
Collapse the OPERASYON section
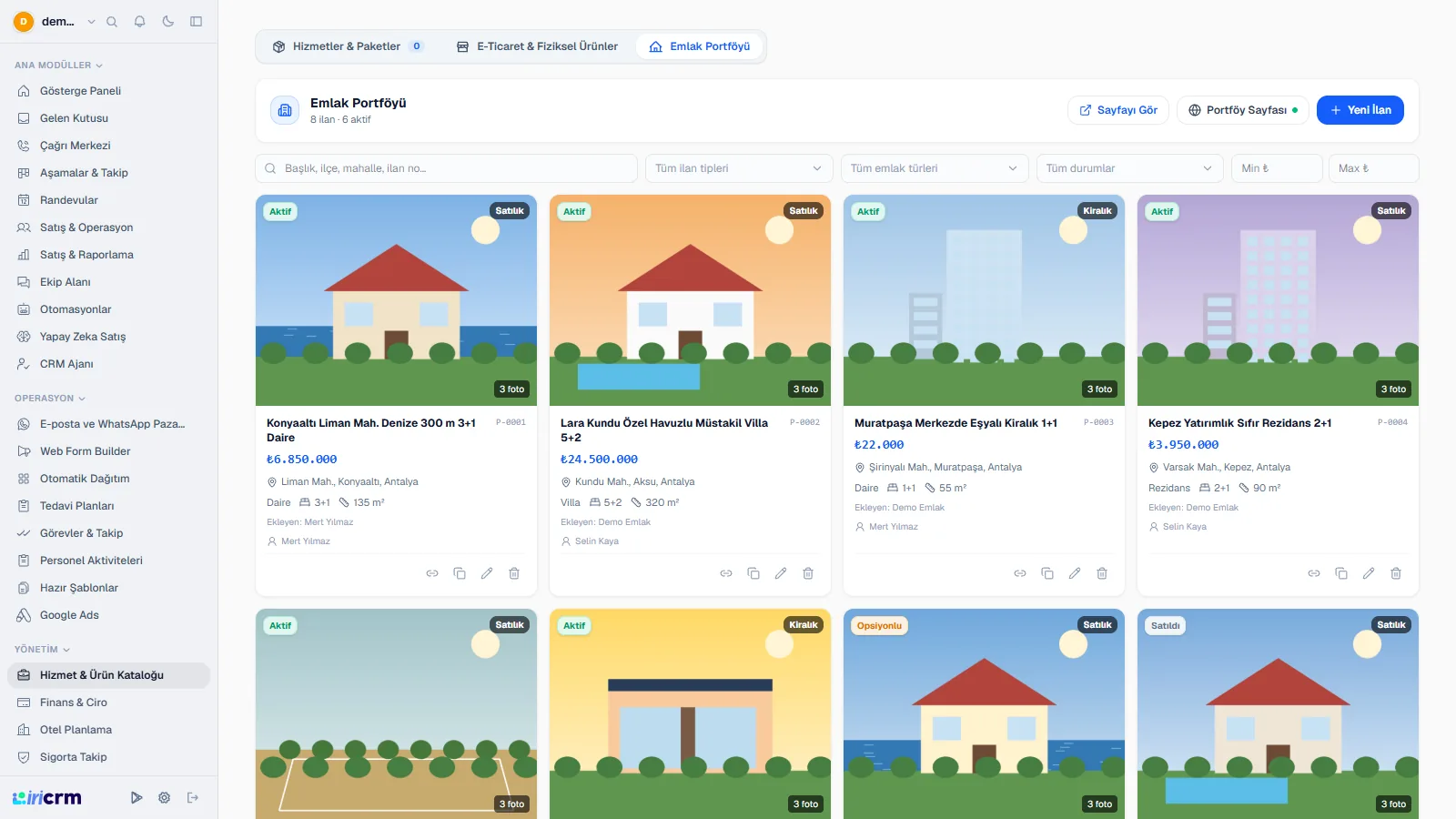(50, 399)
